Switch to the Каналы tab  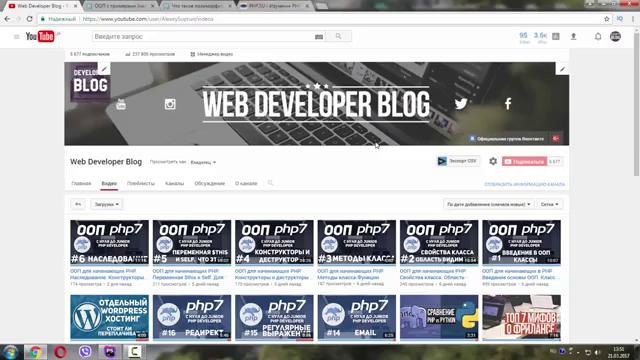(174, 183)
